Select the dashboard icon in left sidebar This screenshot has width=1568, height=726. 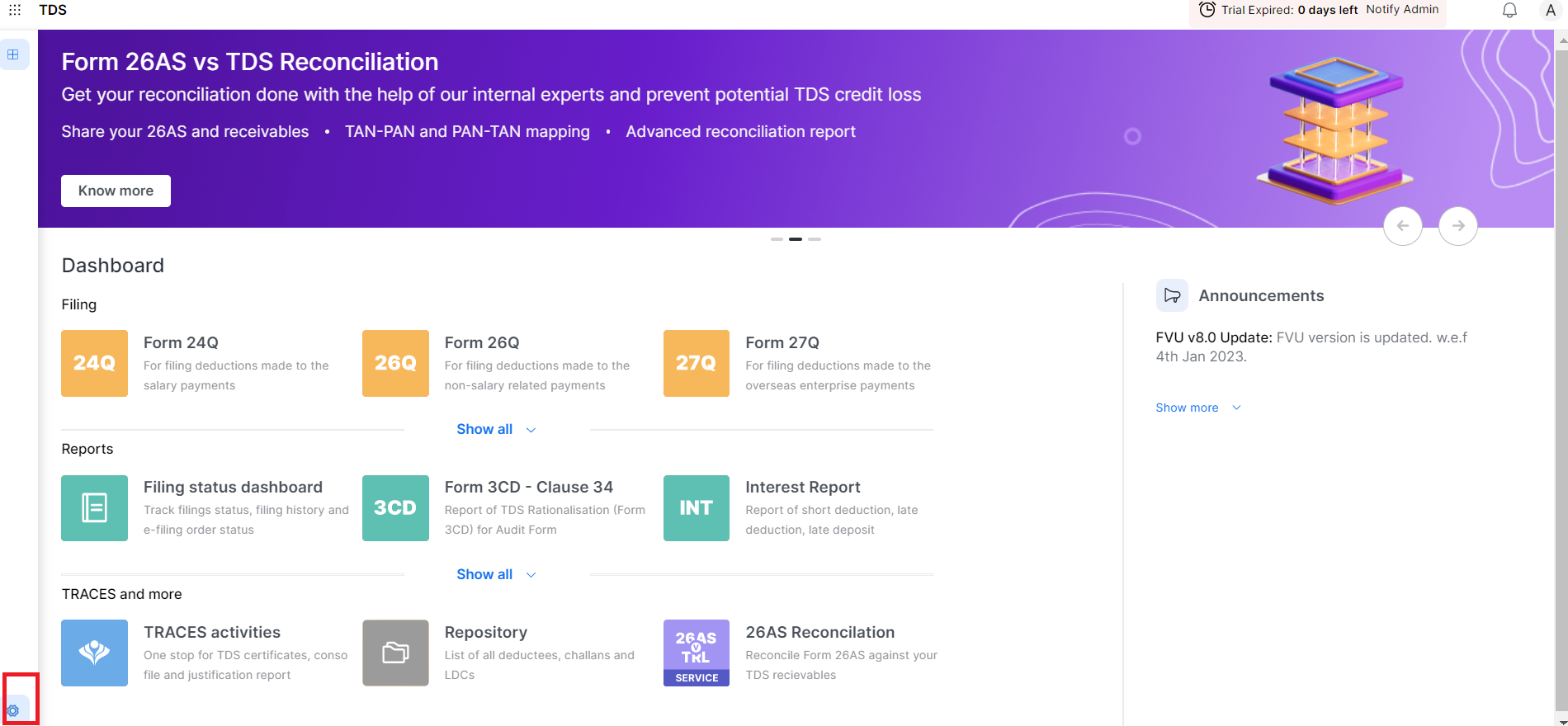(x=13, y=54)
